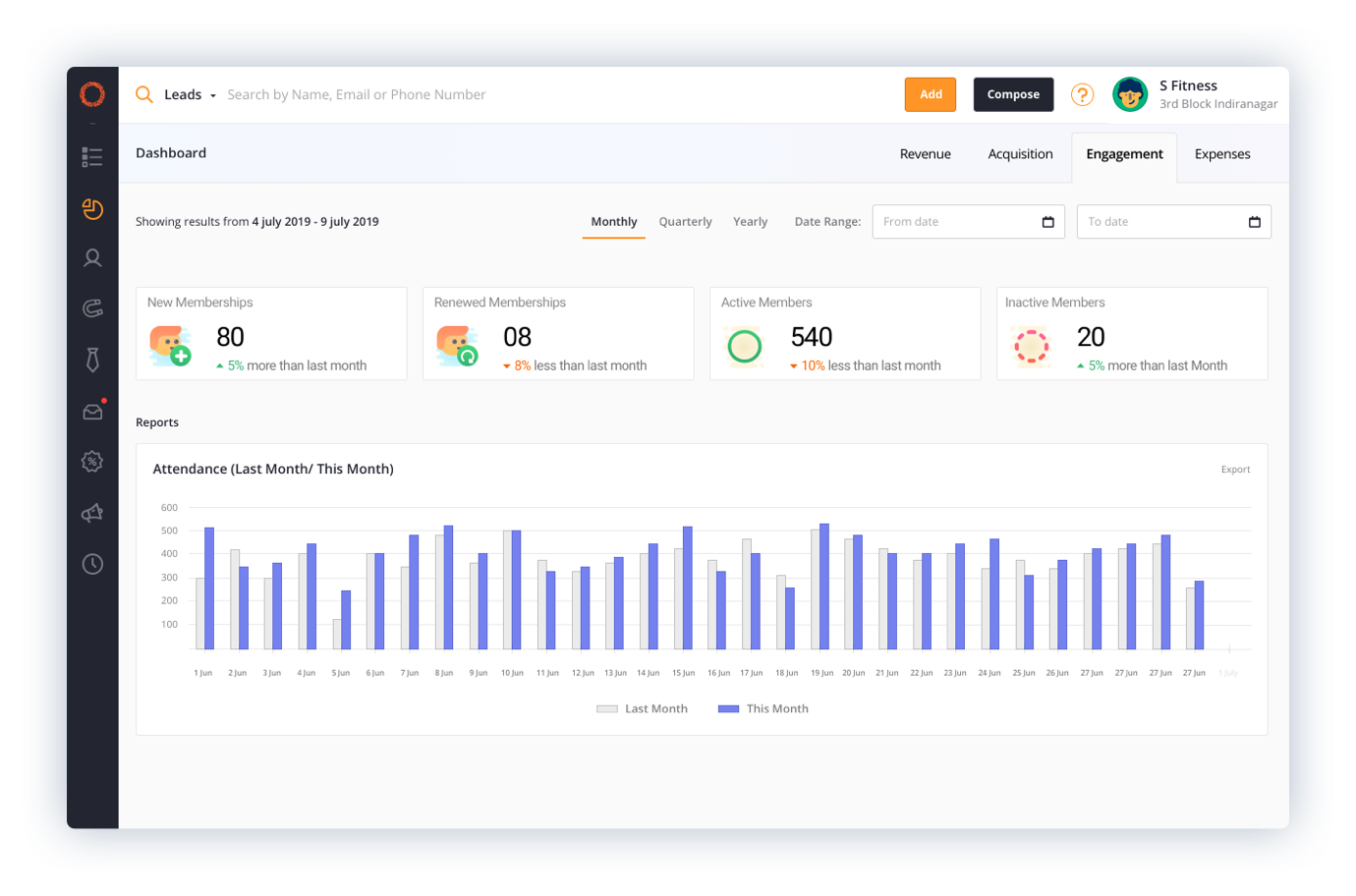Click the magnet leads sidebar icon
Viewport: 1356px width, 896px height.
(92, 308)
